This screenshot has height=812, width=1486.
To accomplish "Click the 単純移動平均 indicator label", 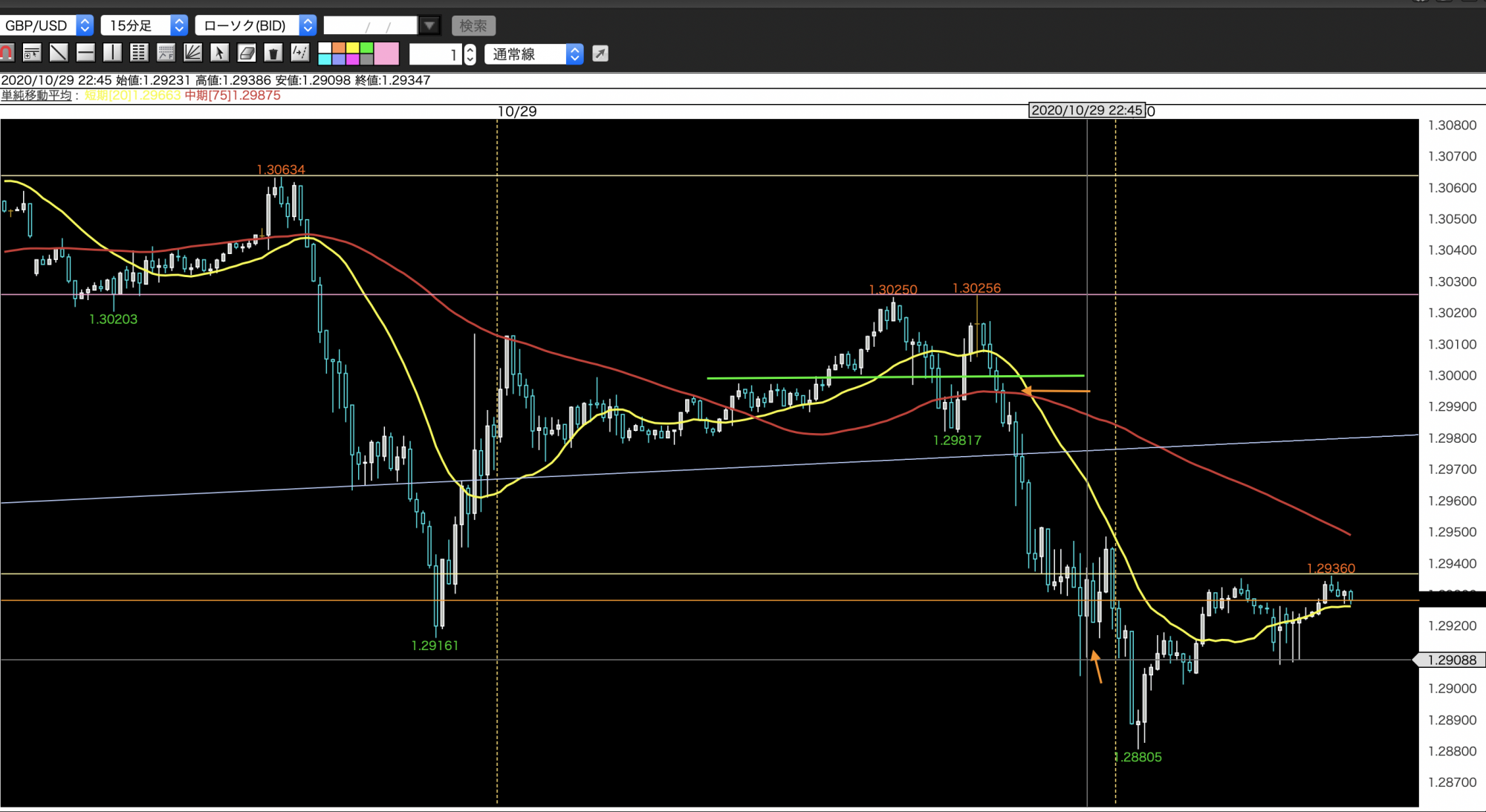I will (36, 95).
